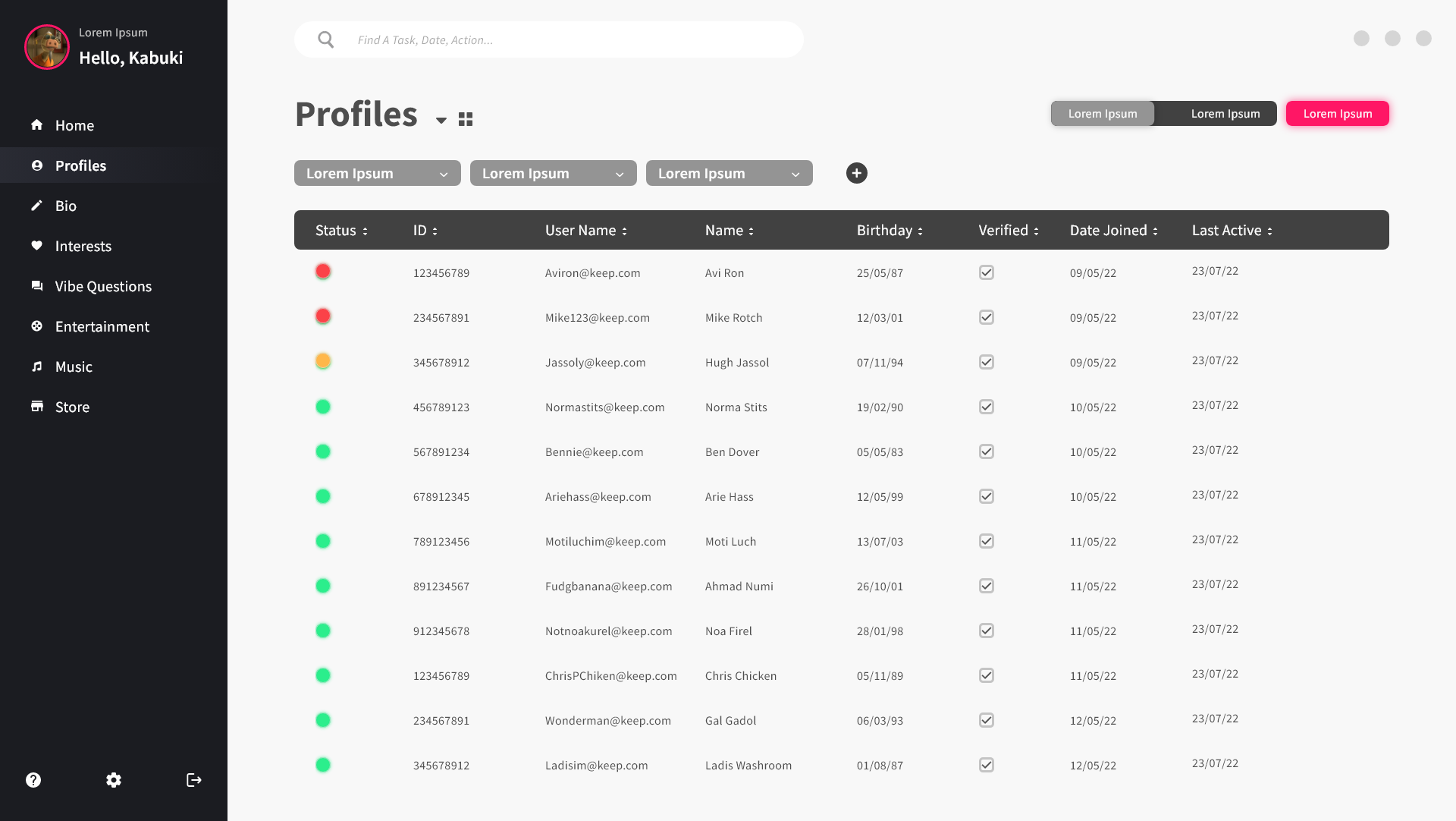Switch to grid view icon beside Profiles
This screenshot has height=821, width=1456.
click(x=466, y=119)
